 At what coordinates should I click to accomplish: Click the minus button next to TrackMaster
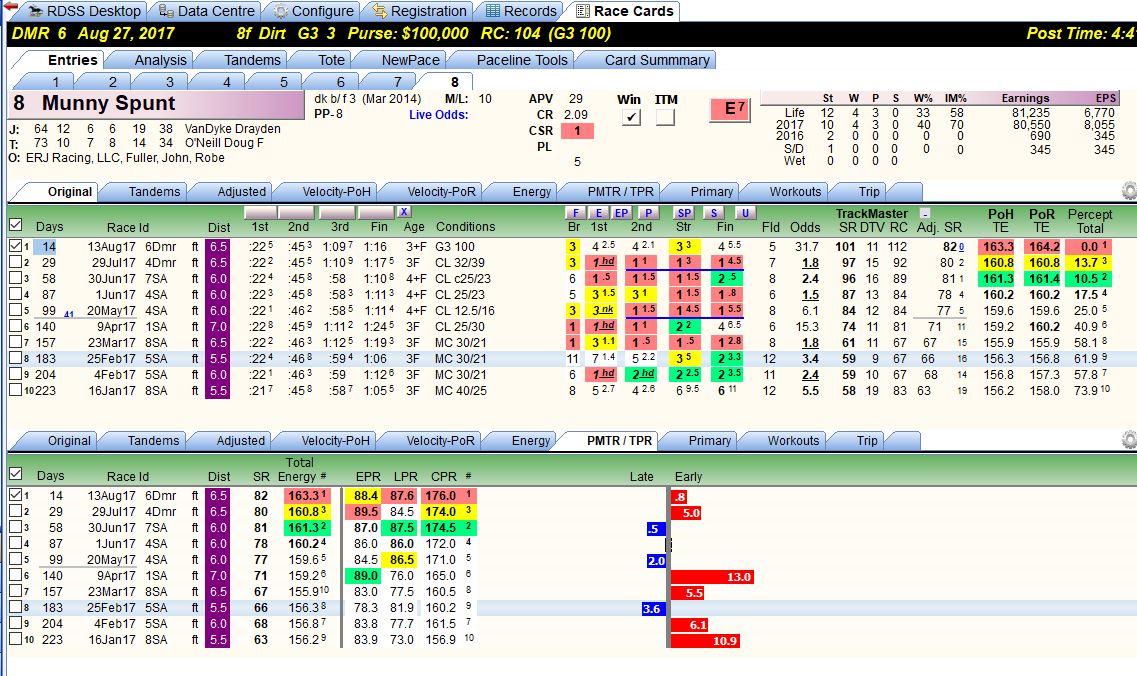925,213
